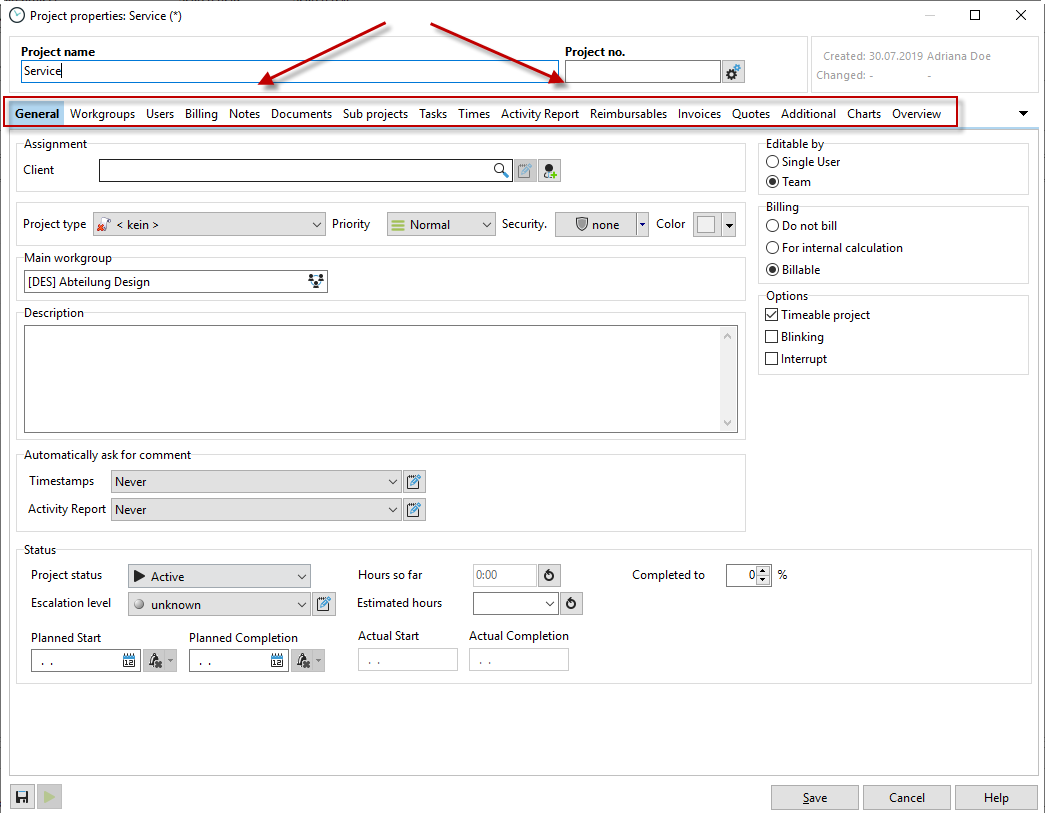This screenshot has width=1045, height=814.
Task: Click the save disk icon at bottom left
Action: point(22,797)
